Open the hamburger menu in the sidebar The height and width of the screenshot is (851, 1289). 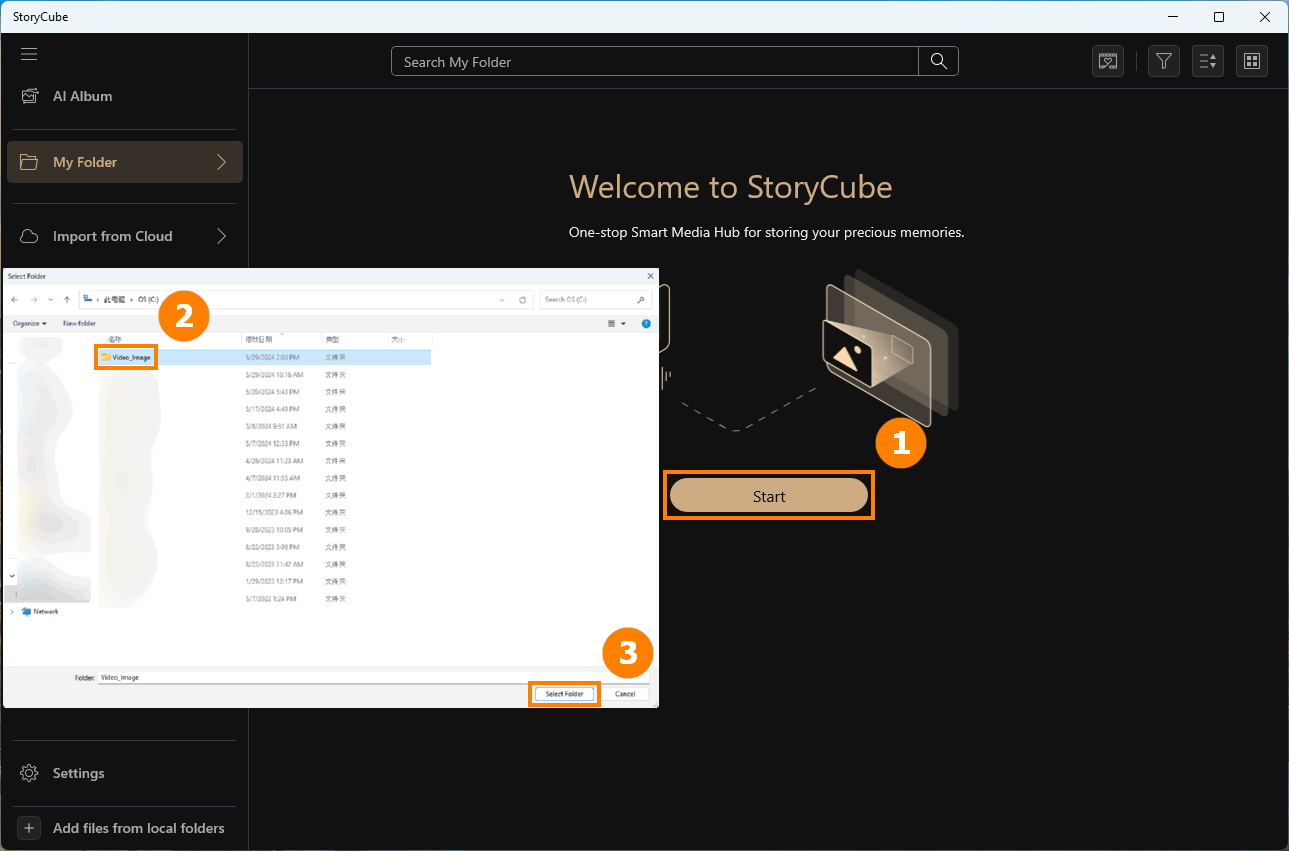[x=29, y=54]
